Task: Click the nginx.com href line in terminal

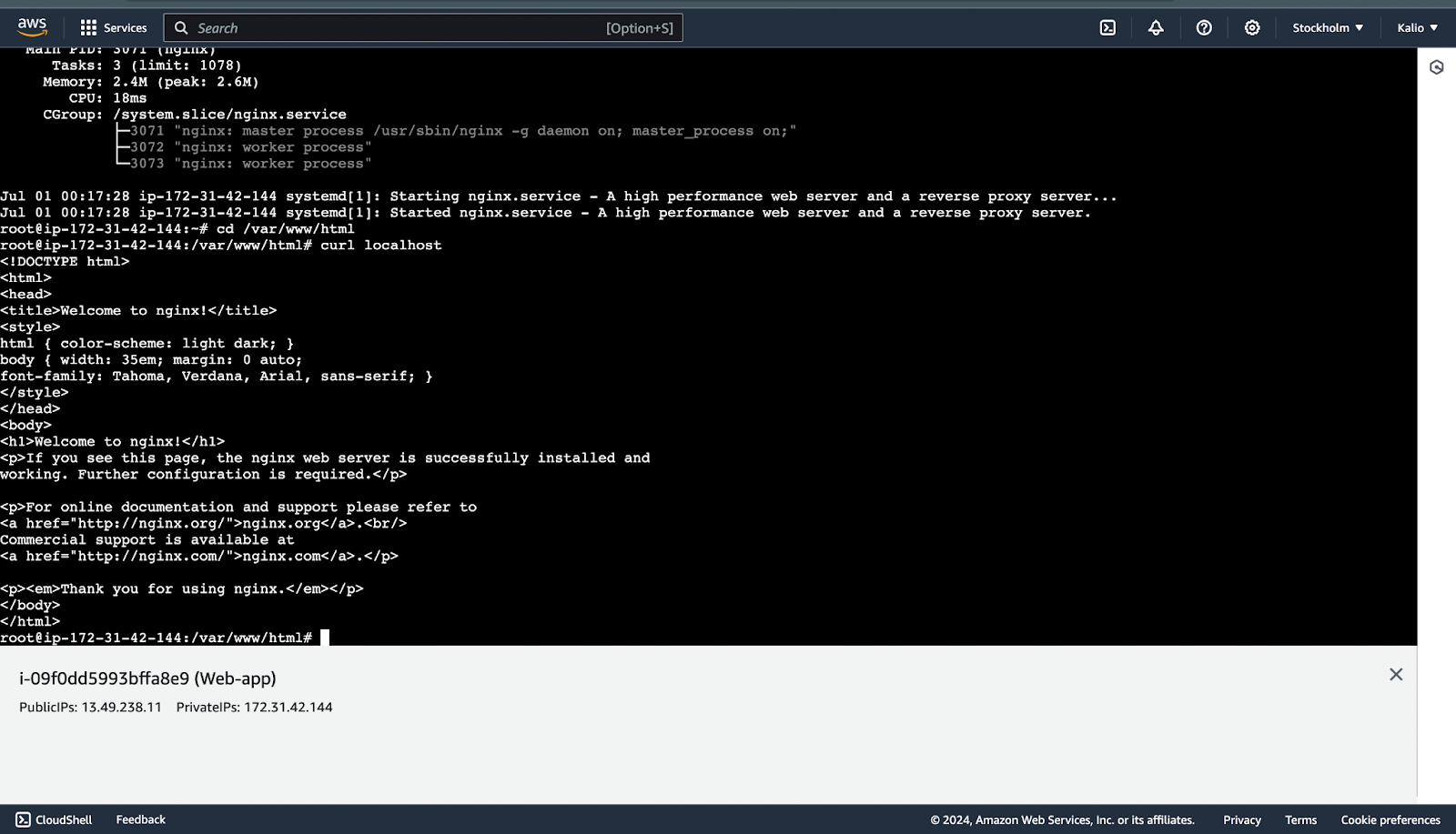Action: 199,556
